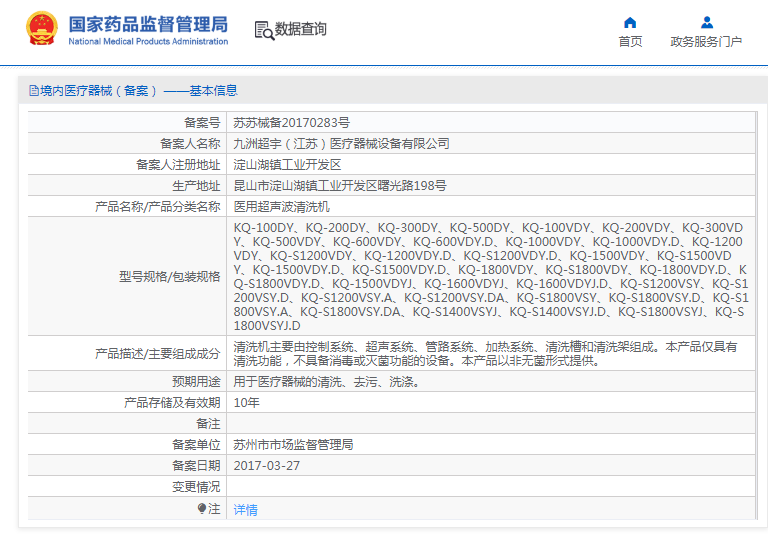
Task: Click the 备案人名称 row label
Action: (x=190, y=144)
